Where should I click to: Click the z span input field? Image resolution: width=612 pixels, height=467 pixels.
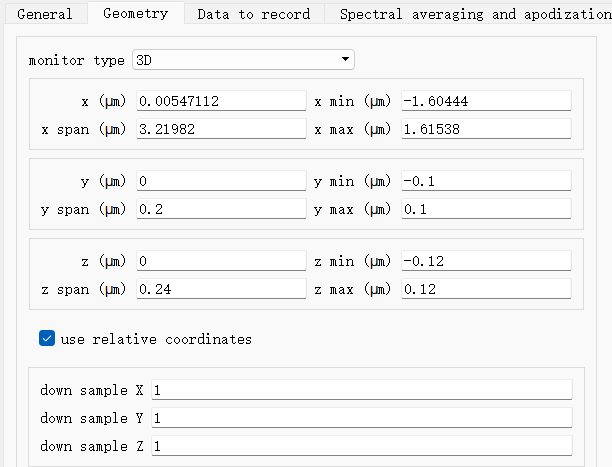[x=221, y=289]
